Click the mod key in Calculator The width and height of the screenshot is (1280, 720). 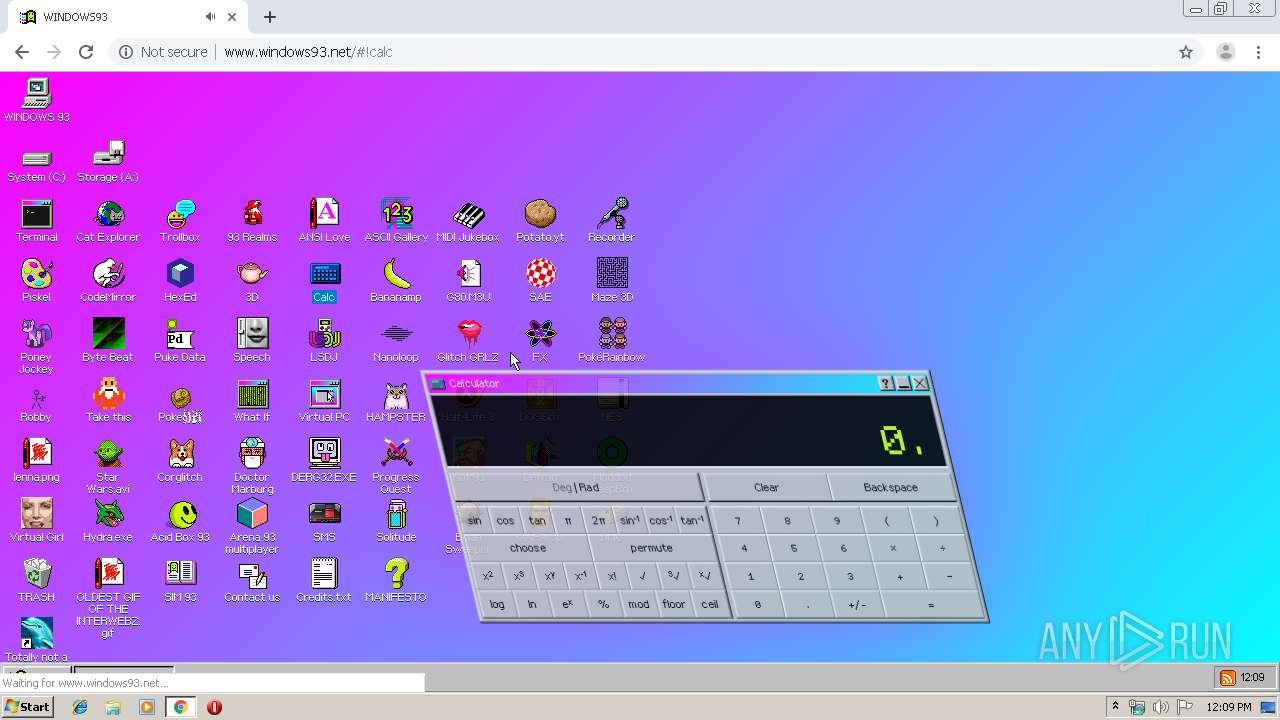638,604
